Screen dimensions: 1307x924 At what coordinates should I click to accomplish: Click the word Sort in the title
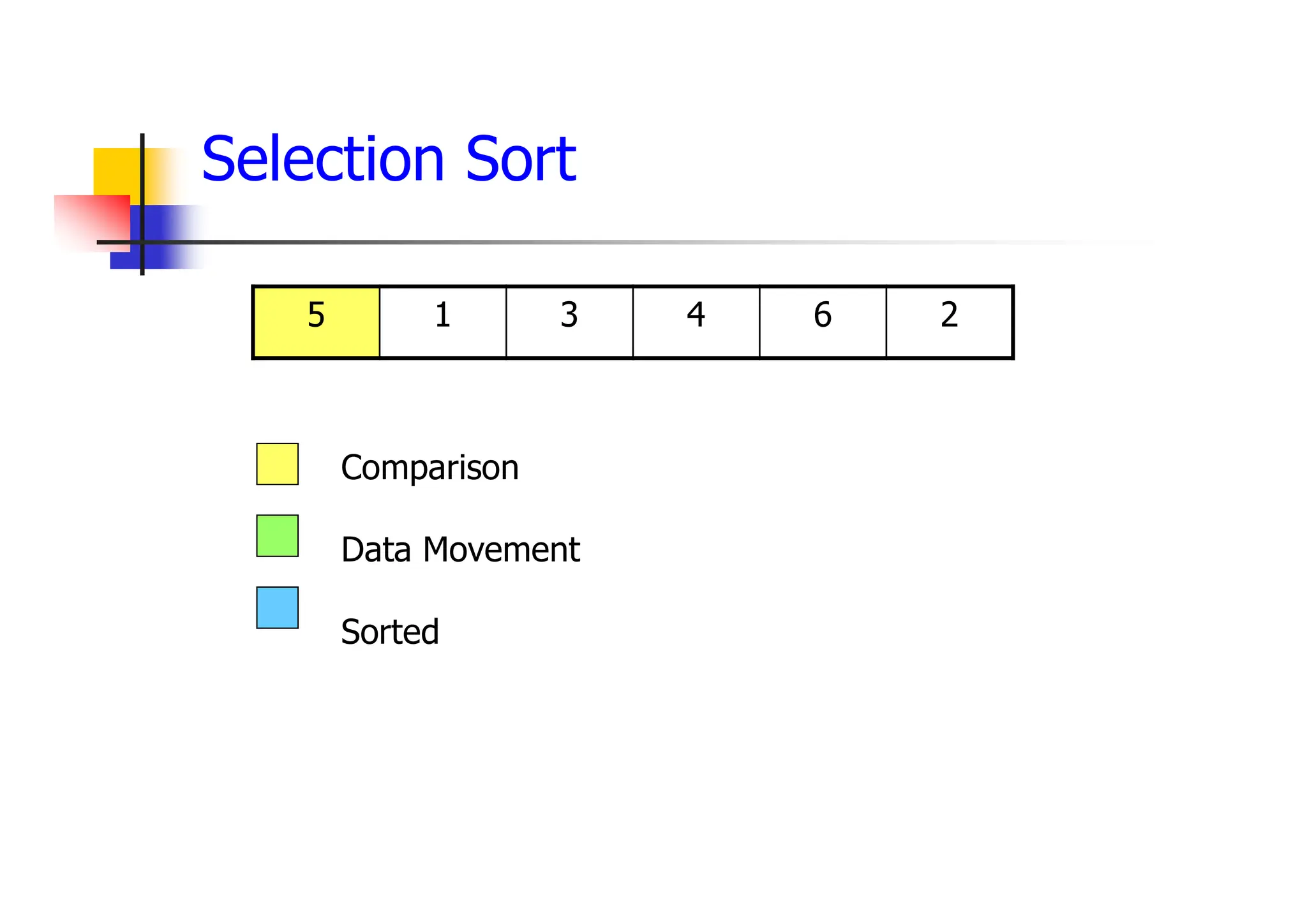[x=520, y=160]
